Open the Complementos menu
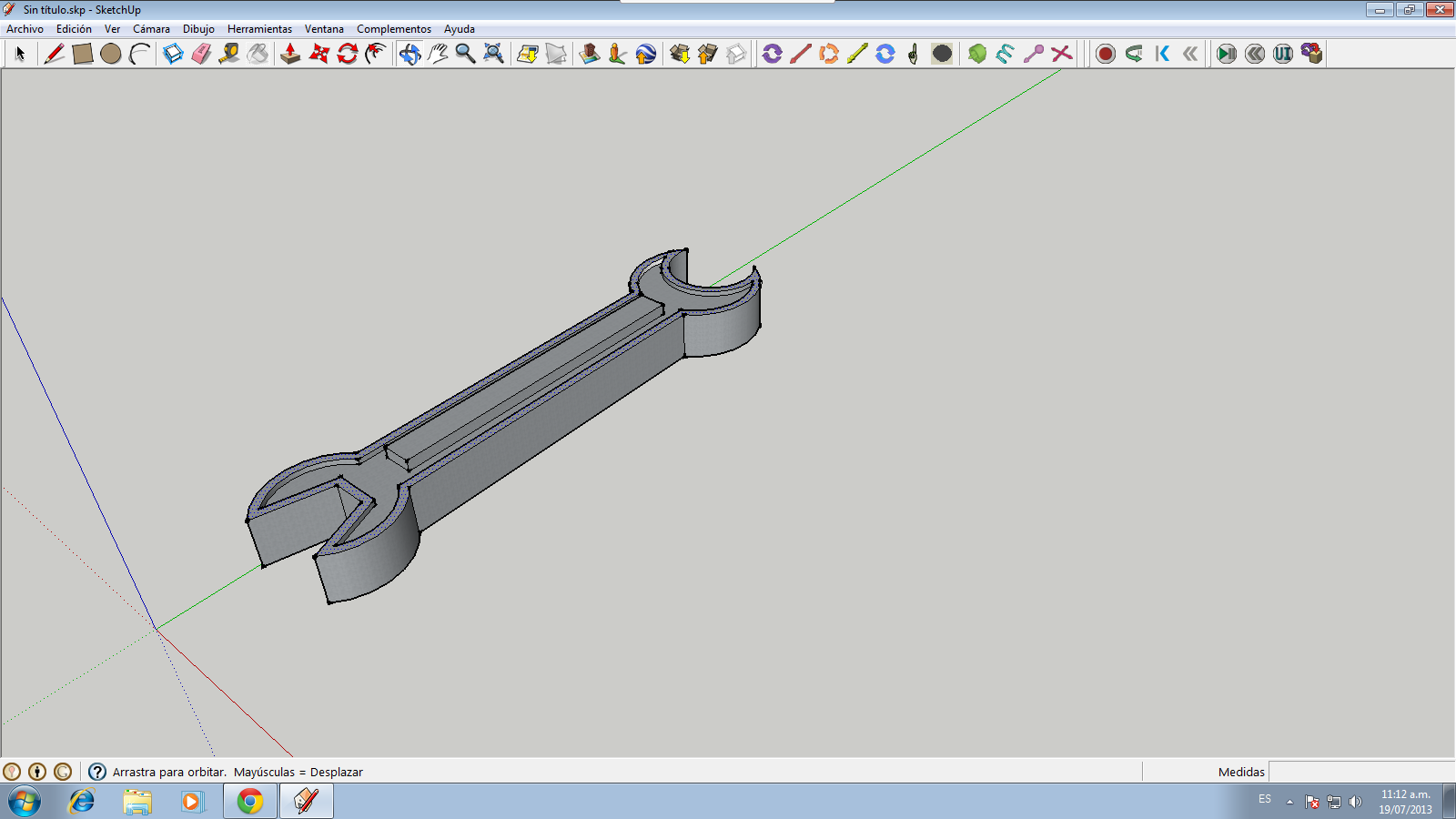The height and width of the screenshot is (819, 1456). (394, 29)
